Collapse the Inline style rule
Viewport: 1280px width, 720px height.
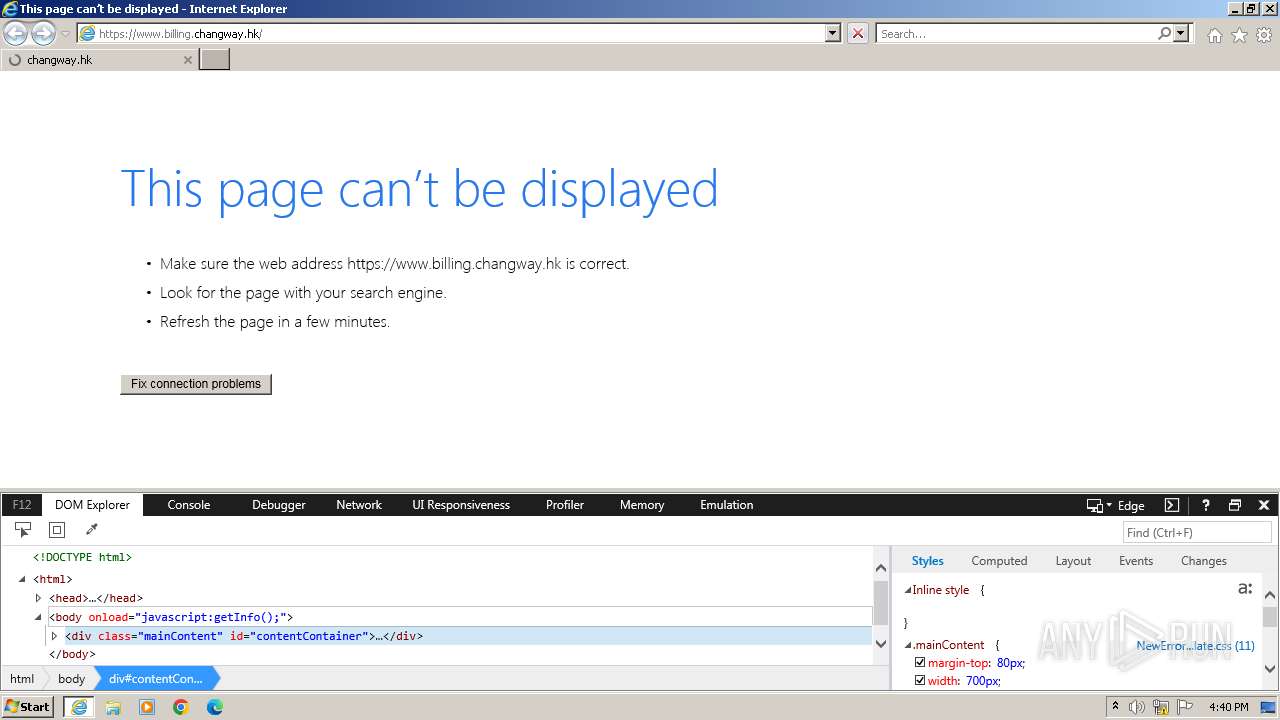(908, 590)
